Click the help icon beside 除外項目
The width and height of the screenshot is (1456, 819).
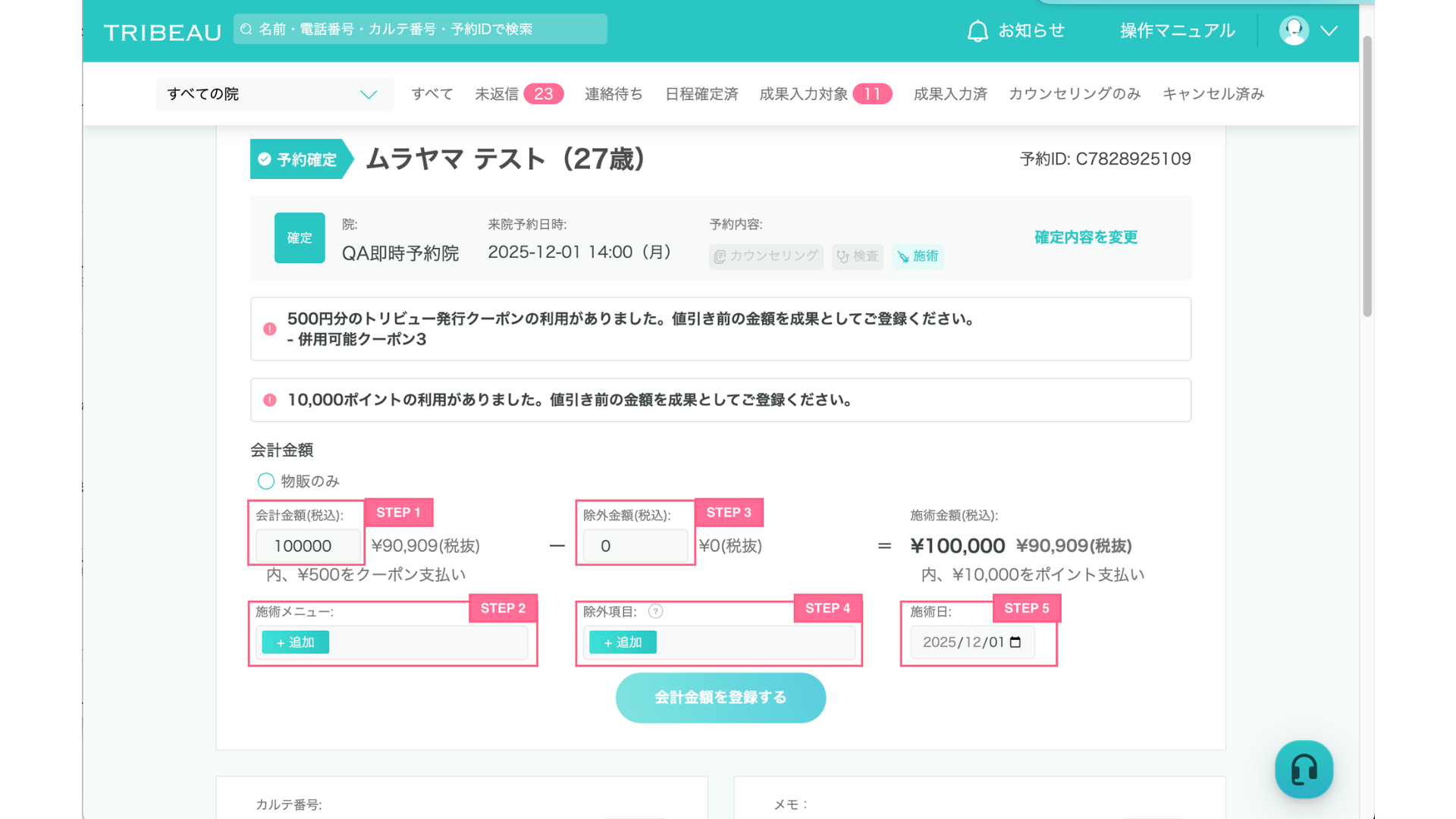click(656, 611)
